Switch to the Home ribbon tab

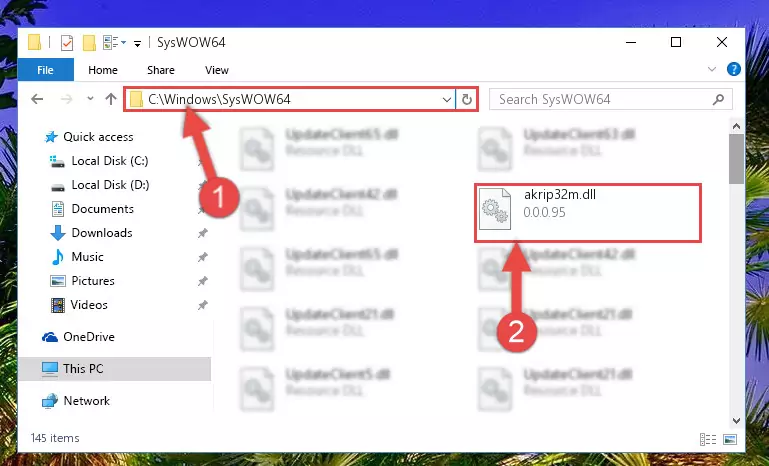pos(103,70)
